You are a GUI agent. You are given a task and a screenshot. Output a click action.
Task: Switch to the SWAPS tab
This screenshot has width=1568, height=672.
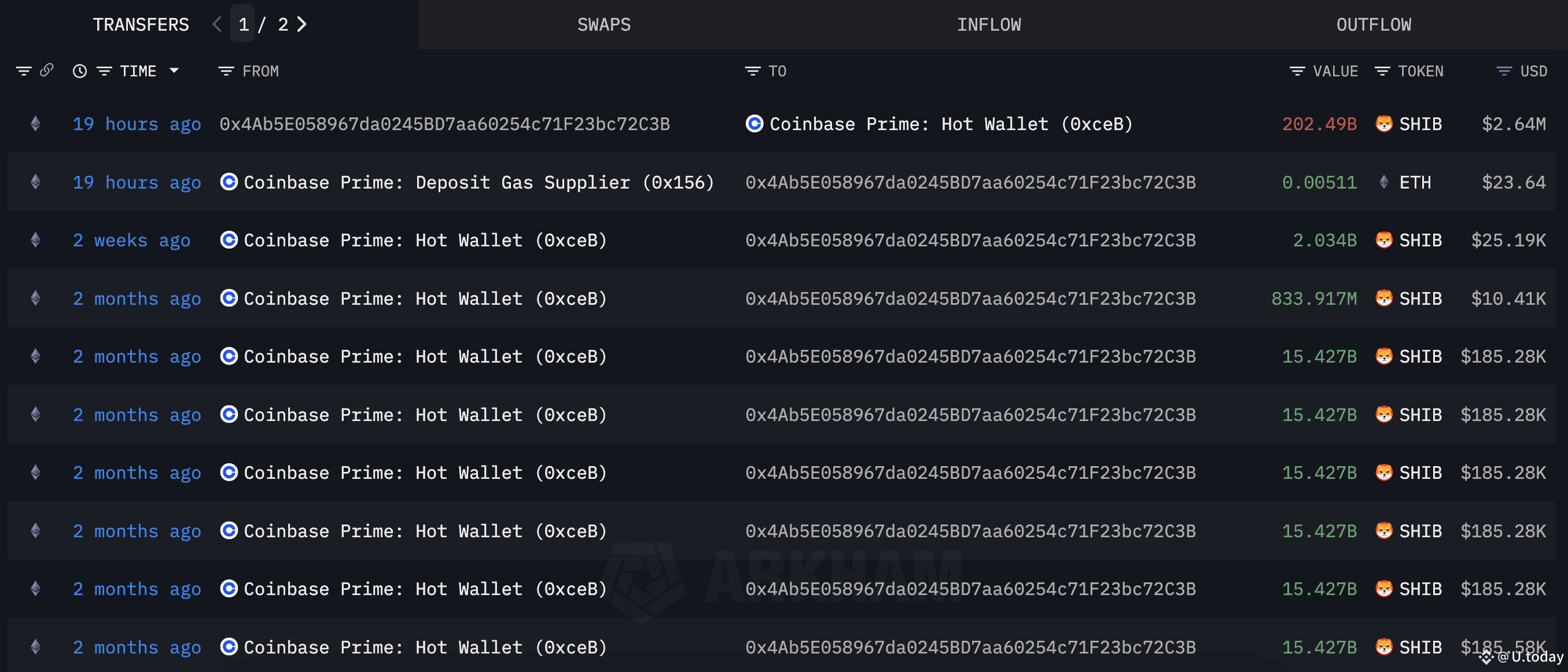coord(604,24)
